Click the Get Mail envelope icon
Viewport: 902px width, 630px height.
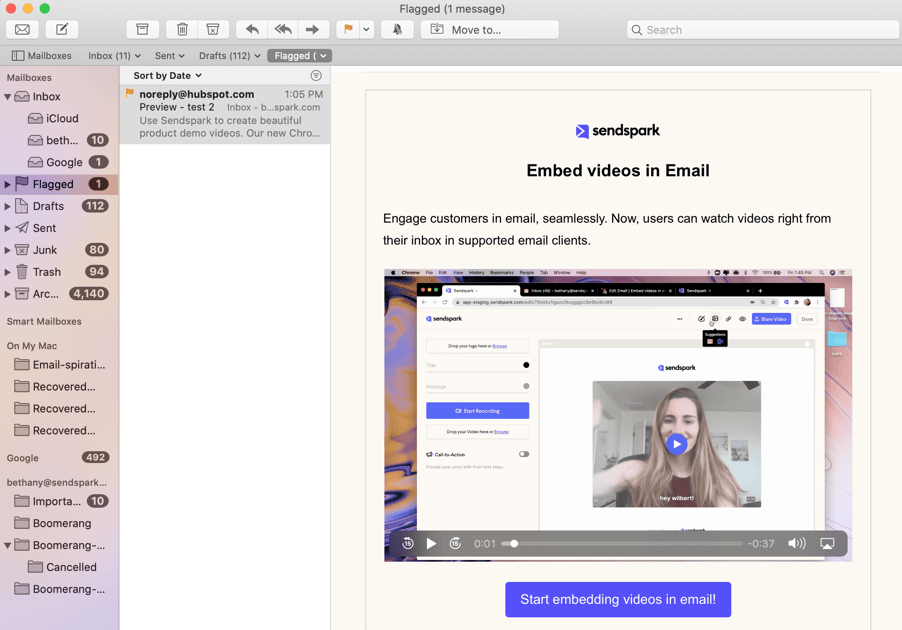[22, 30]
